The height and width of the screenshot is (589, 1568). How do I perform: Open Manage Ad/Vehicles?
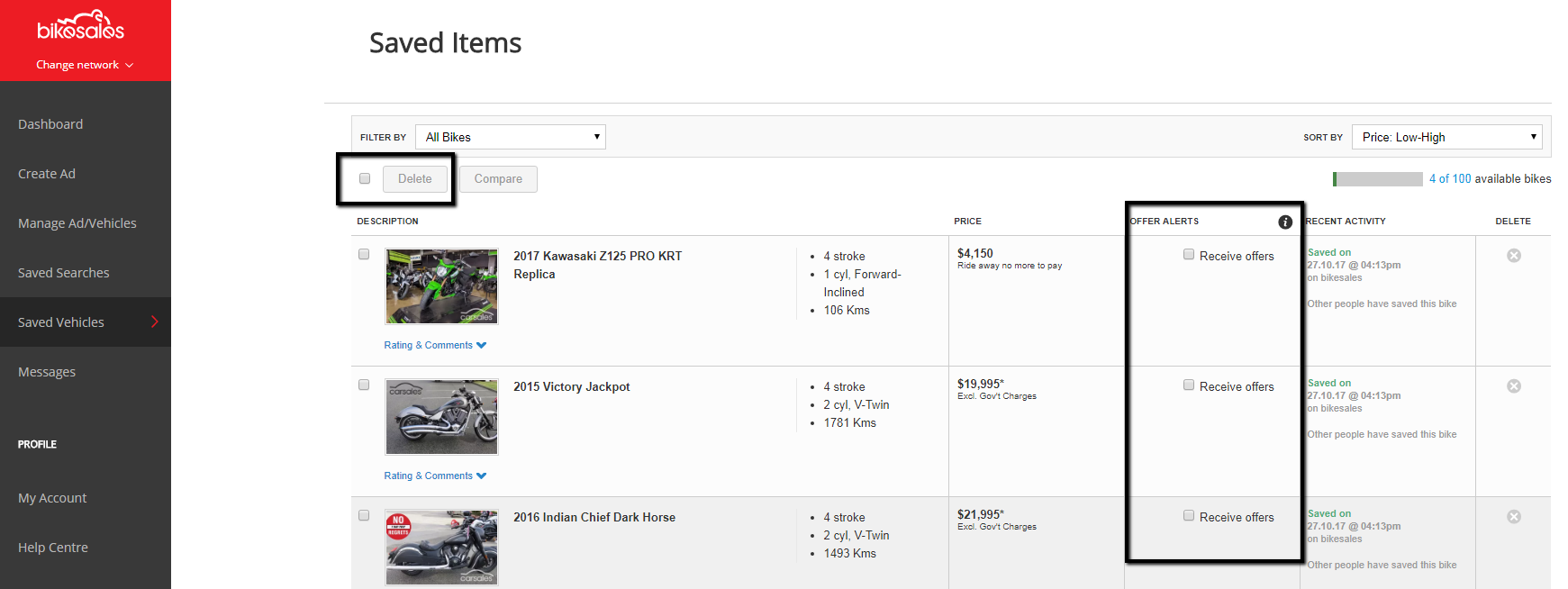pos(77,223)
